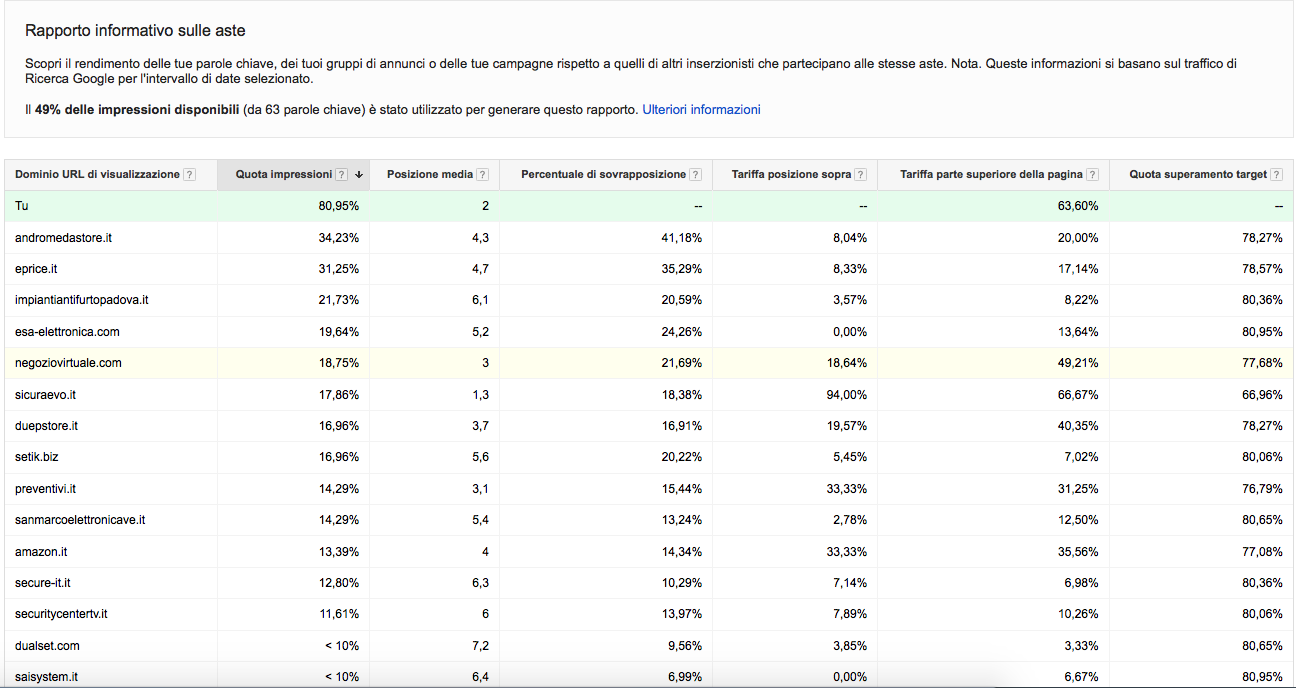Screen dimensions: 1296x688
Task: Sort table by Quota impressioni column
Action: tap(284, 174)
